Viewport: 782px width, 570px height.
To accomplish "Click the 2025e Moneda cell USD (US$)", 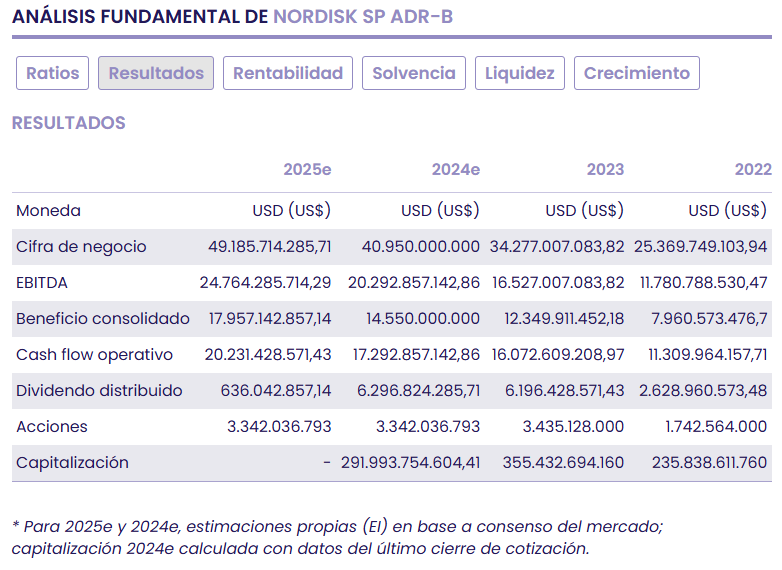I will coord(292,210).
